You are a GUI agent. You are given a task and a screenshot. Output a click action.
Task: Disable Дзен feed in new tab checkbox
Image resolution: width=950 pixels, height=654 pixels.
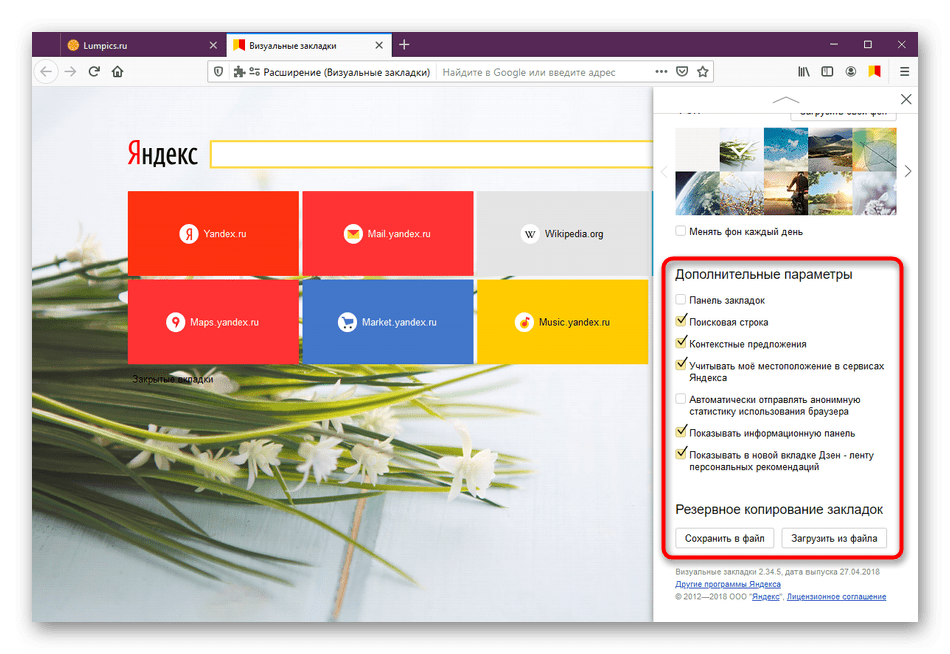(681, 453)
